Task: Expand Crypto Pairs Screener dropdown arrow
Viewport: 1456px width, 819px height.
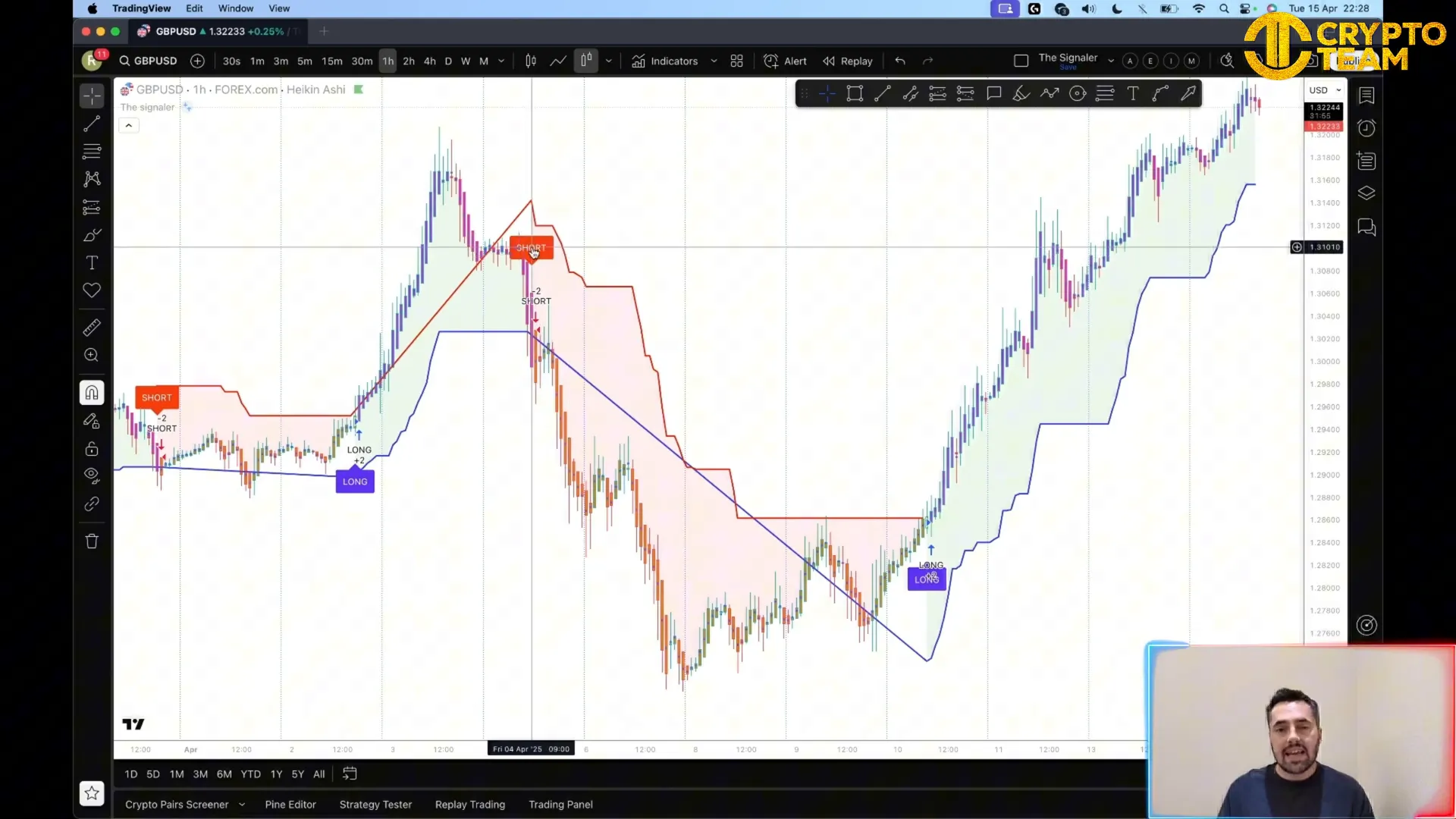Action: (242, 805)
